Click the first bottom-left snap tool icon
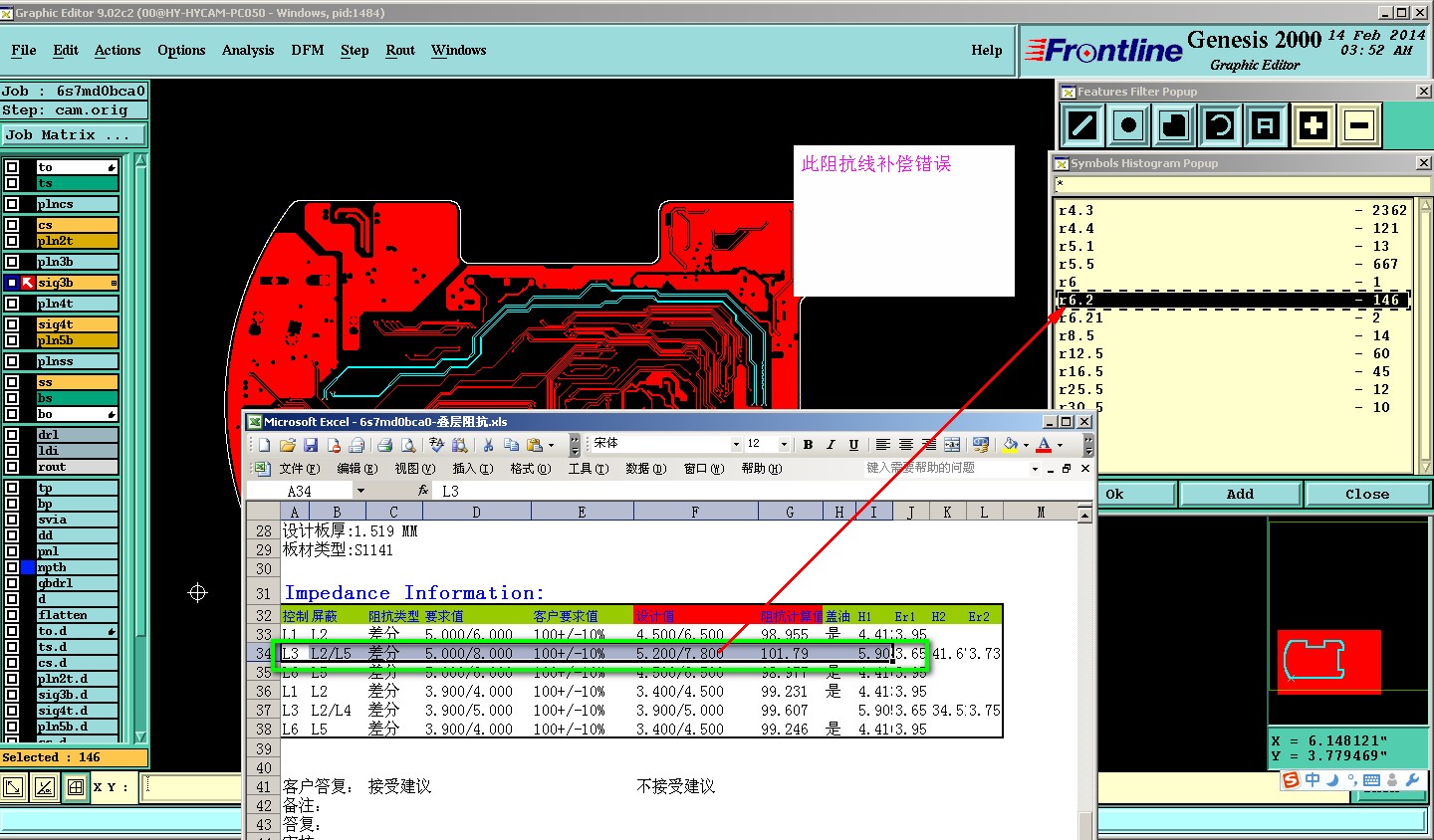Viewport: 1434px width, 840px height. click(14, 787)
